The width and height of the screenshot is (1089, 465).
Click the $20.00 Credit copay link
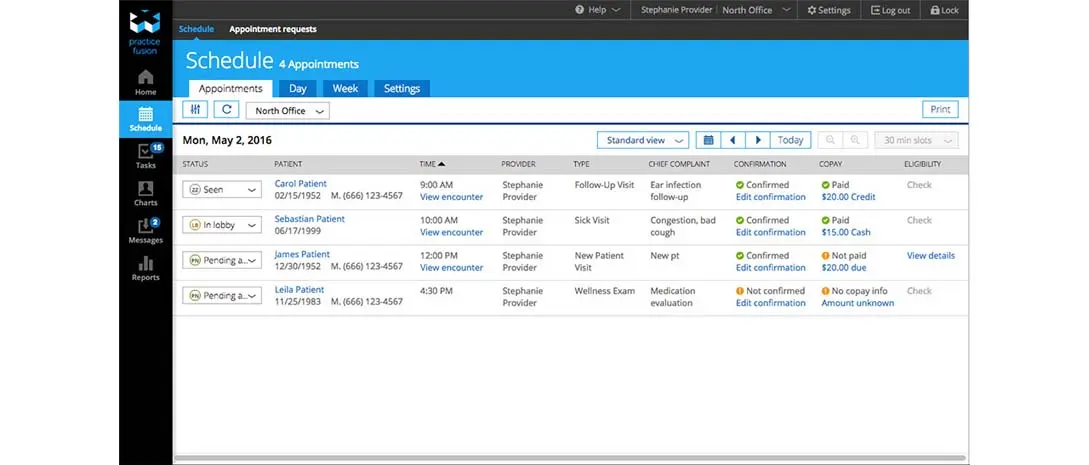click(849, 197)
